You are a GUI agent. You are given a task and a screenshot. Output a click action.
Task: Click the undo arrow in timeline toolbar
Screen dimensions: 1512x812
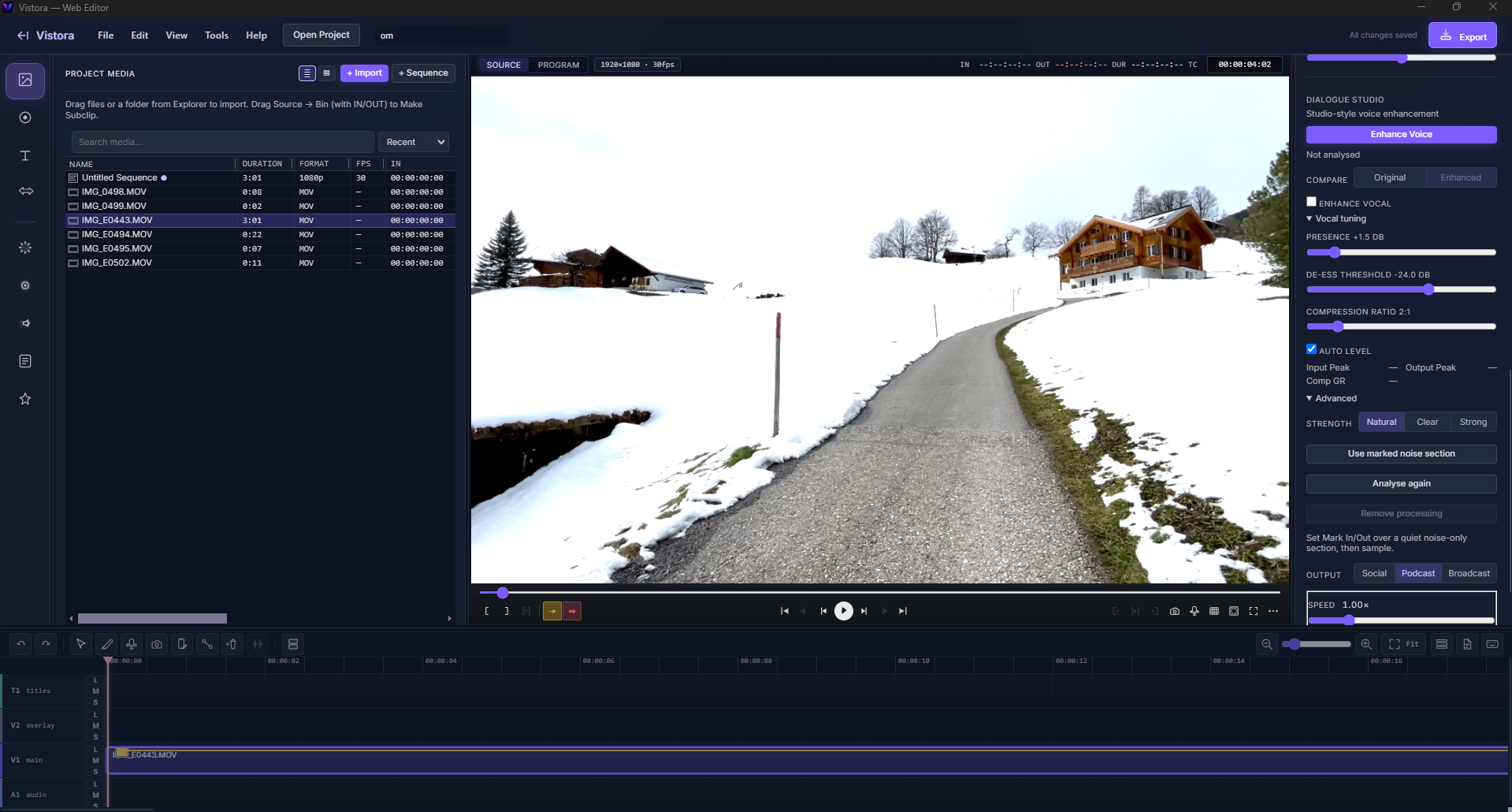[21, 644]
